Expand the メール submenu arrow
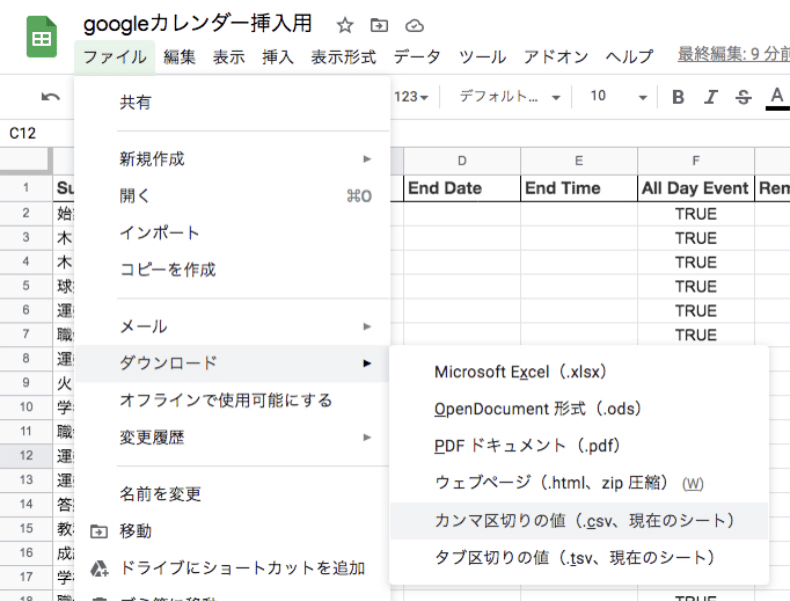The image size is (790, 601). click(367, 326)
